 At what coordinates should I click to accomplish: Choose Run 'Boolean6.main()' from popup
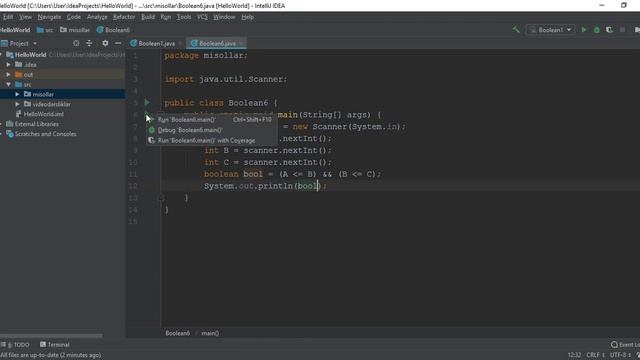[x=212, y=120]
